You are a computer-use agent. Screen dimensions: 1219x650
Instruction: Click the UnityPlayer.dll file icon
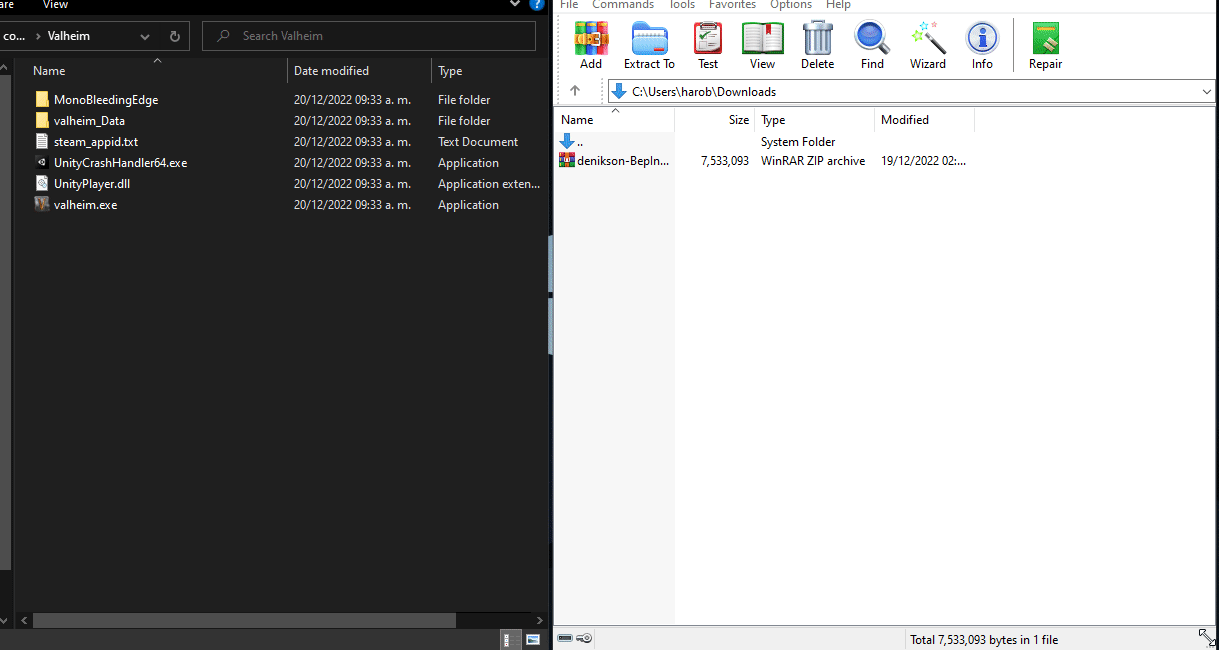pyautogui.click(x=42, y=183)
